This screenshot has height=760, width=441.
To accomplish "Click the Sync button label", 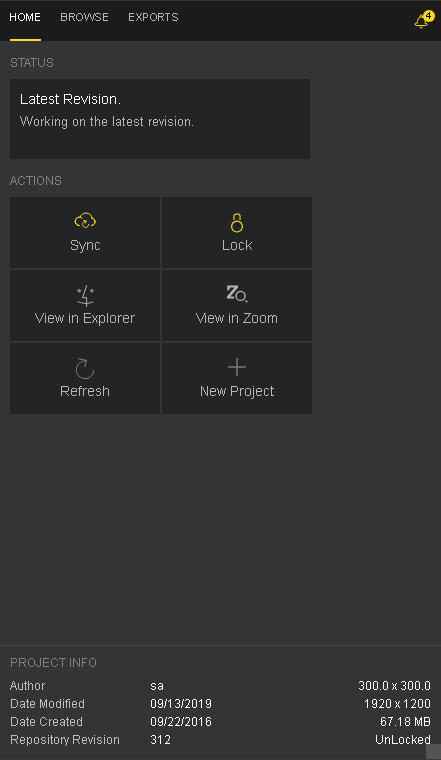I will (85, 245).
